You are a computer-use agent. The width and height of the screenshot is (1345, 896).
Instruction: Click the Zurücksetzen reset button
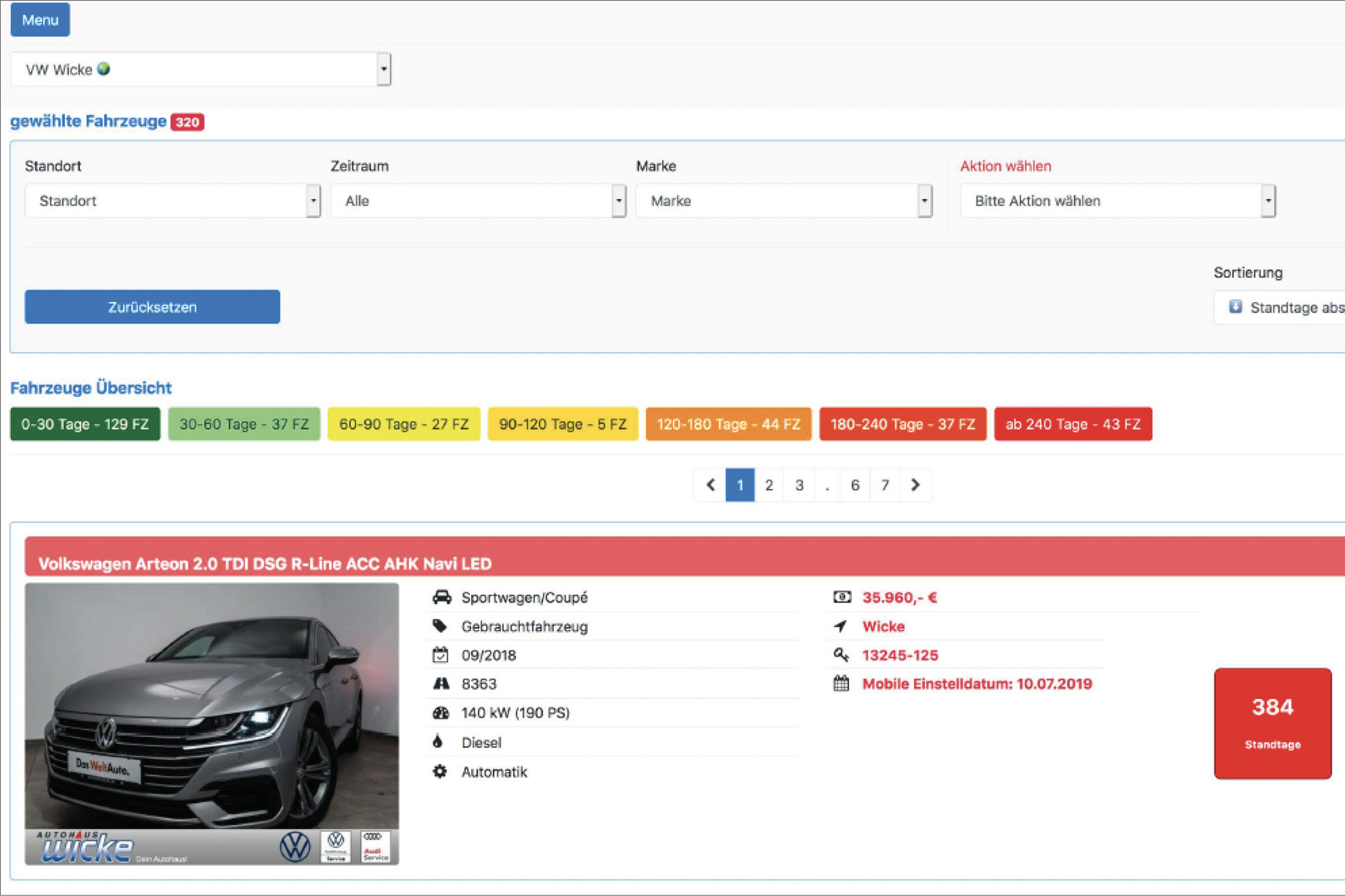tap(152, 307)
